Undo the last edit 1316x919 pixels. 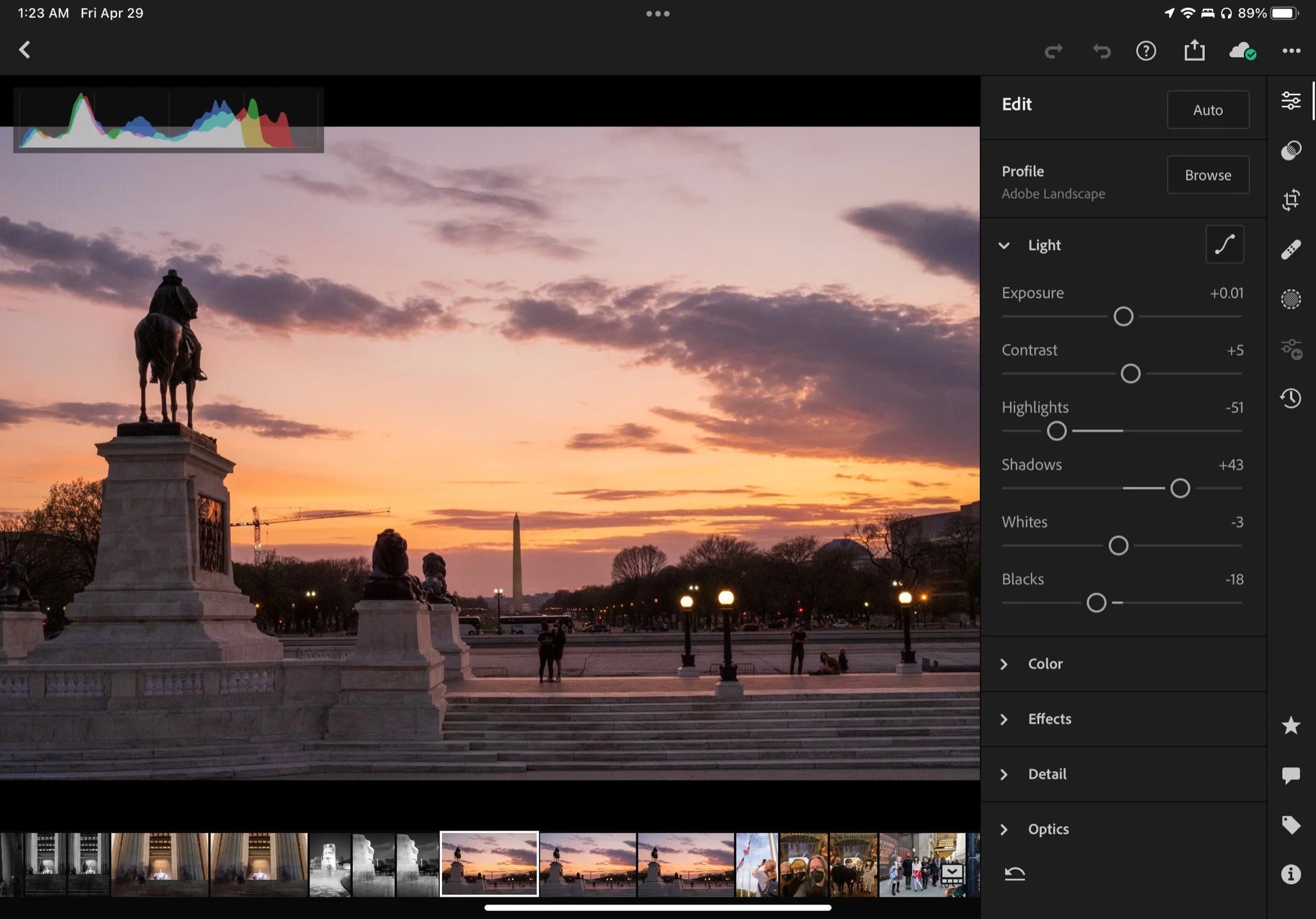click(1101, 51)
